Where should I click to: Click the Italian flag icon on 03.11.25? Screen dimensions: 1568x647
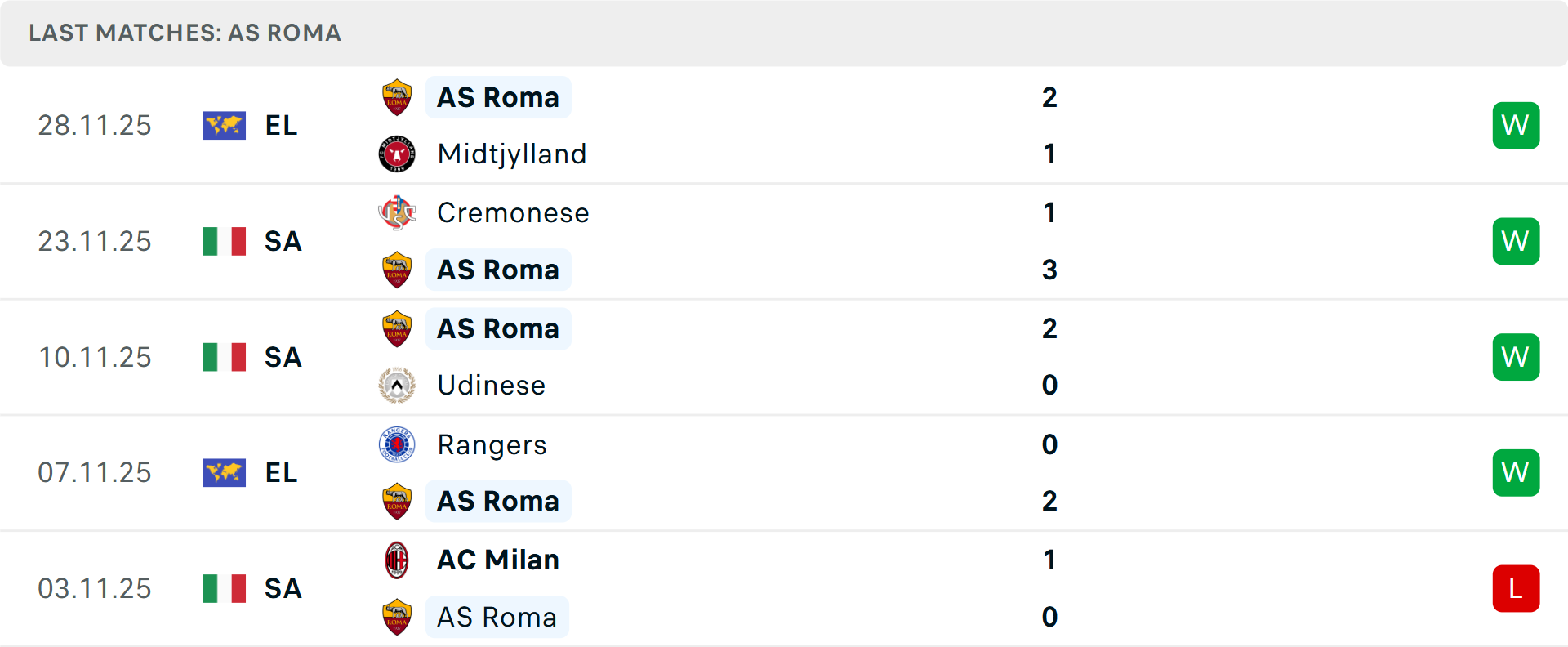click(225, 589)
